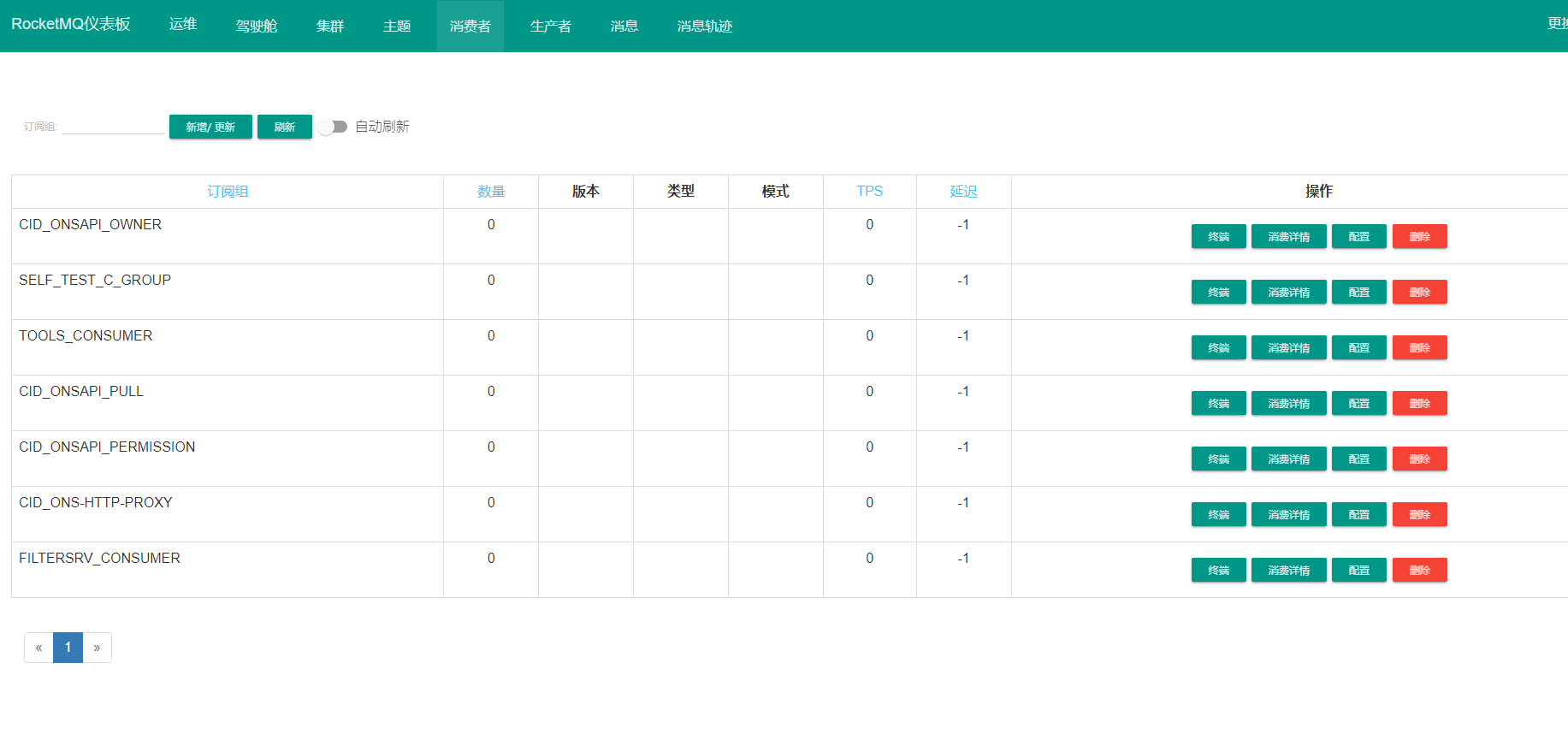Select the CID_ONSAPI_PERMISSION group name
This screenshot has height=740, width=1568.
pos(107,447)
